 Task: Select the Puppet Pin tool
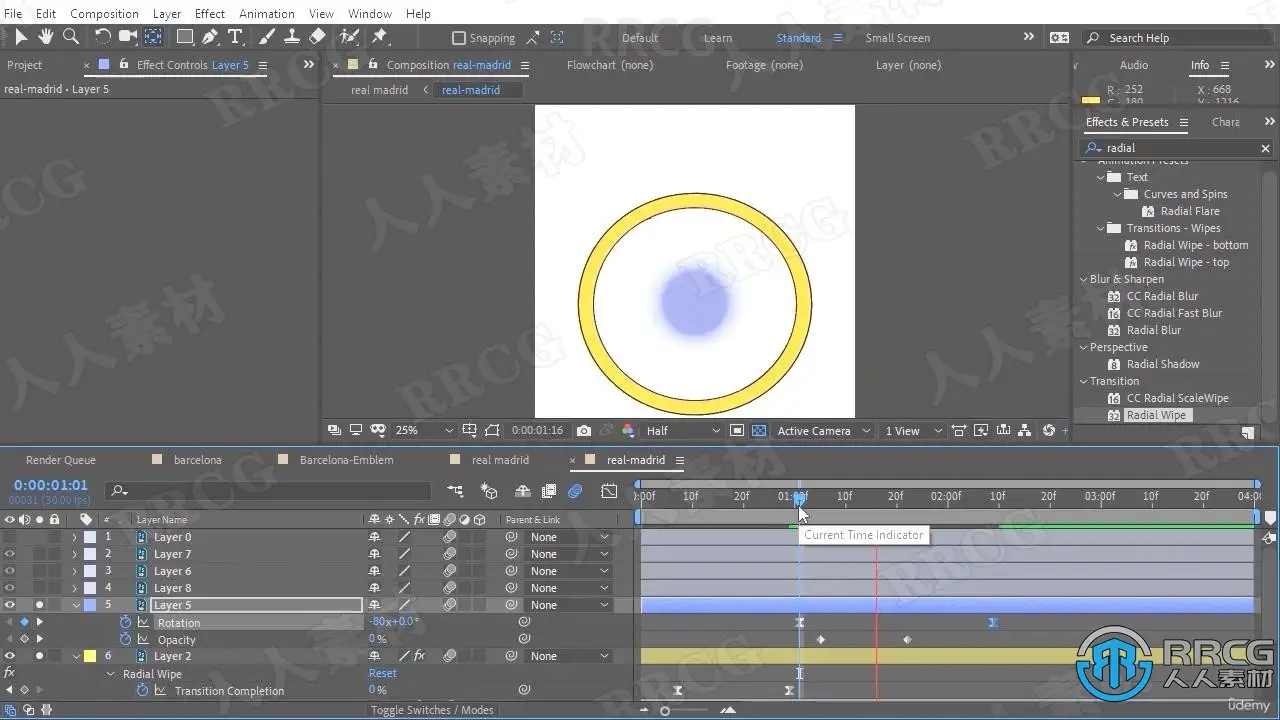380,37
